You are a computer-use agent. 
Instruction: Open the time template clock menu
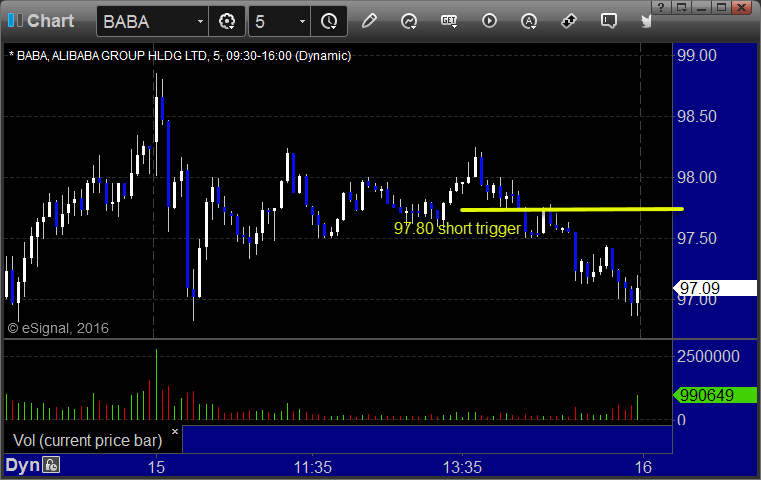pos(329,21)
